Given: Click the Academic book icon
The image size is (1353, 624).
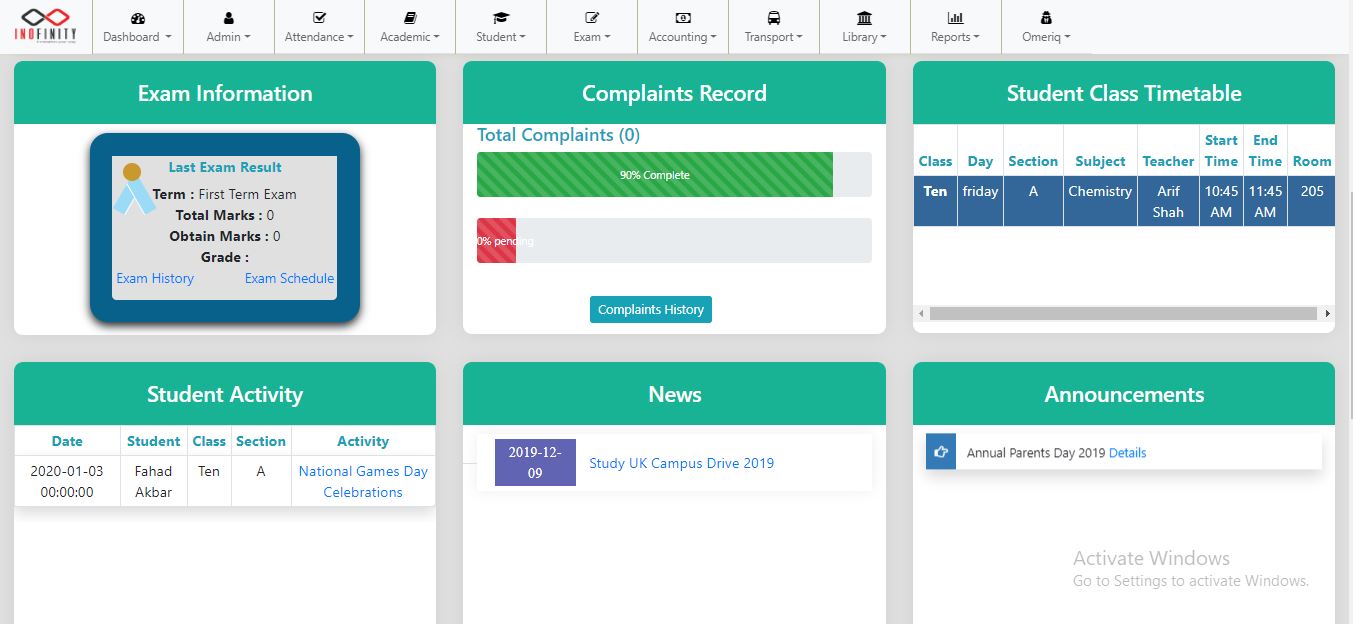Looking at the screenshot, I should click(x=410, y=18).
